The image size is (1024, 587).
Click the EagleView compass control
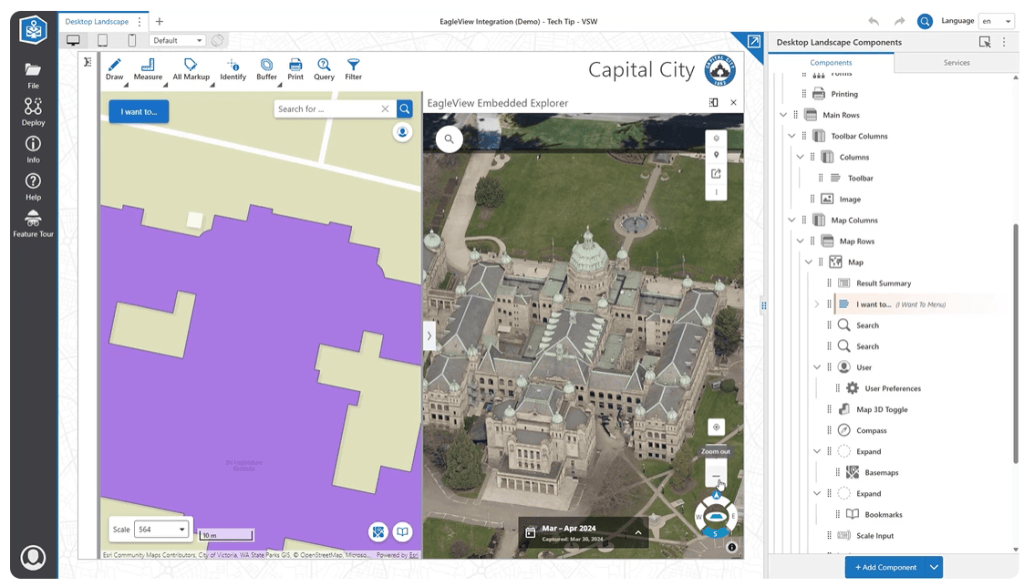tap(716, 516)
